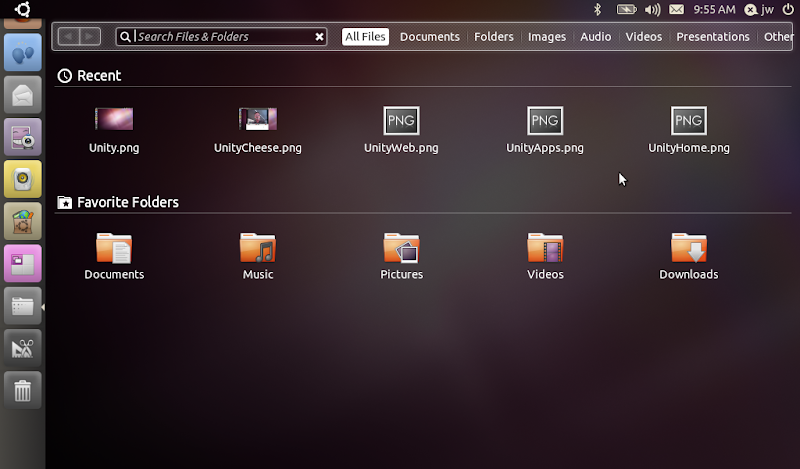Collapse the Favorite Folders section header

pyautogui.click(x=118, y=203)
